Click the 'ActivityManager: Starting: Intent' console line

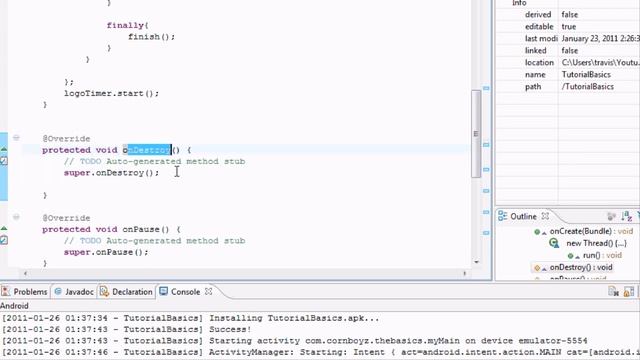point(321,352)
